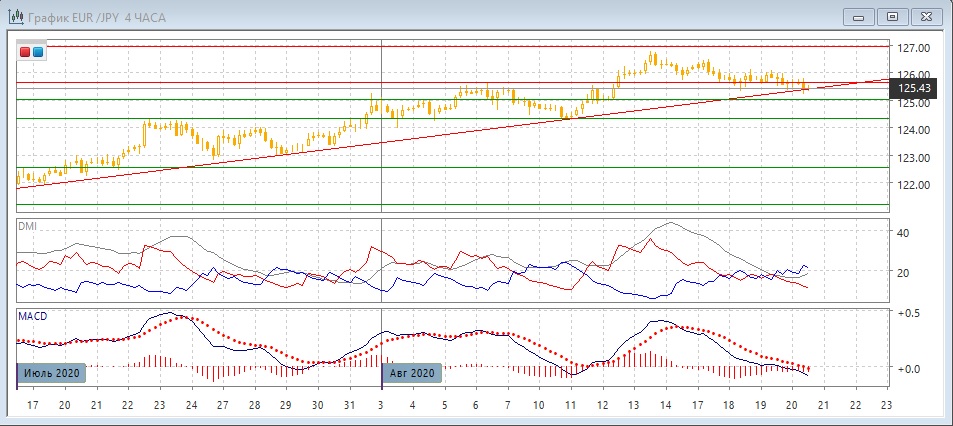Click the 127.00 price axis label

pos(914,47)
